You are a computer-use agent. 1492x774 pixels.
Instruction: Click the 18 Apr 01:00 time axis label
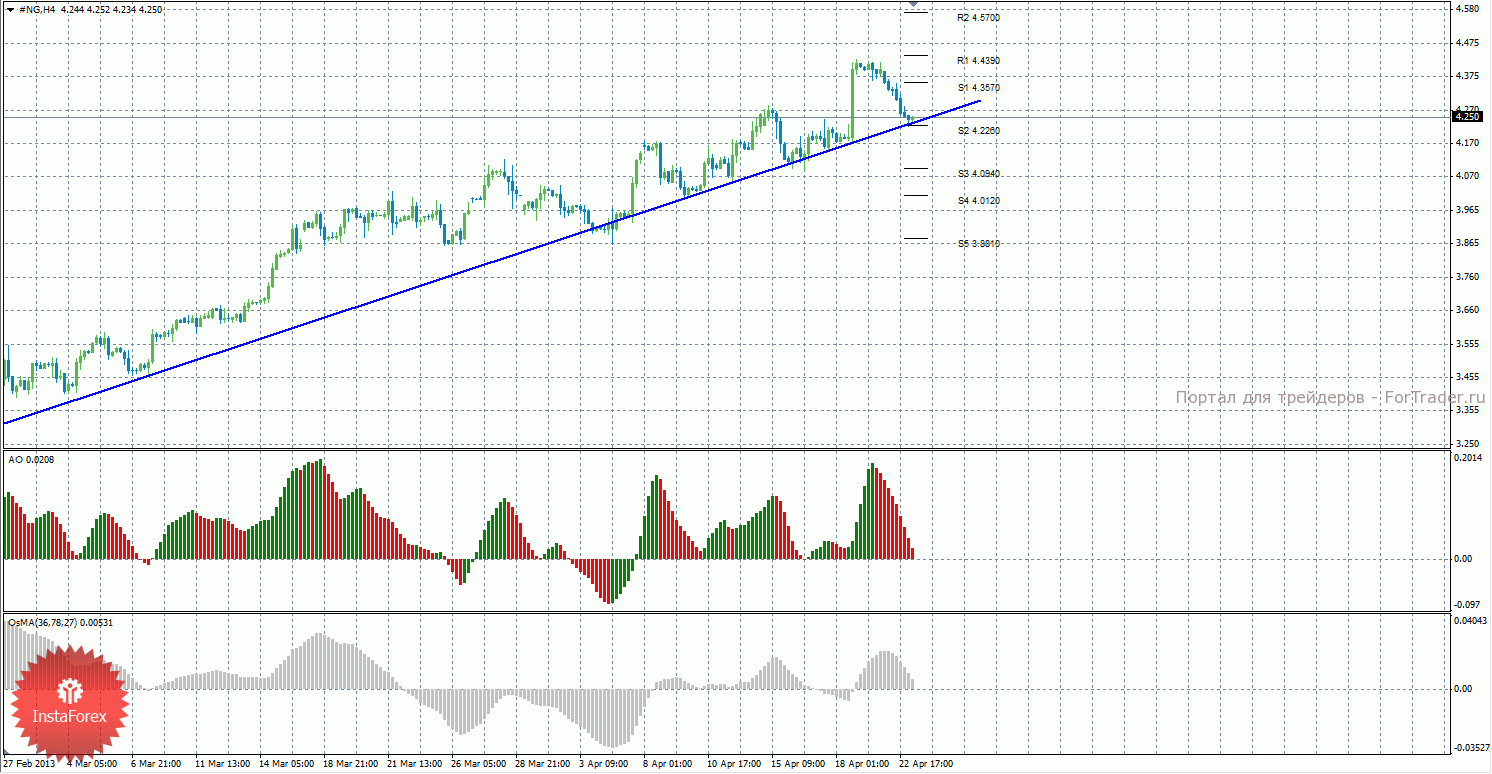(861, 764)
